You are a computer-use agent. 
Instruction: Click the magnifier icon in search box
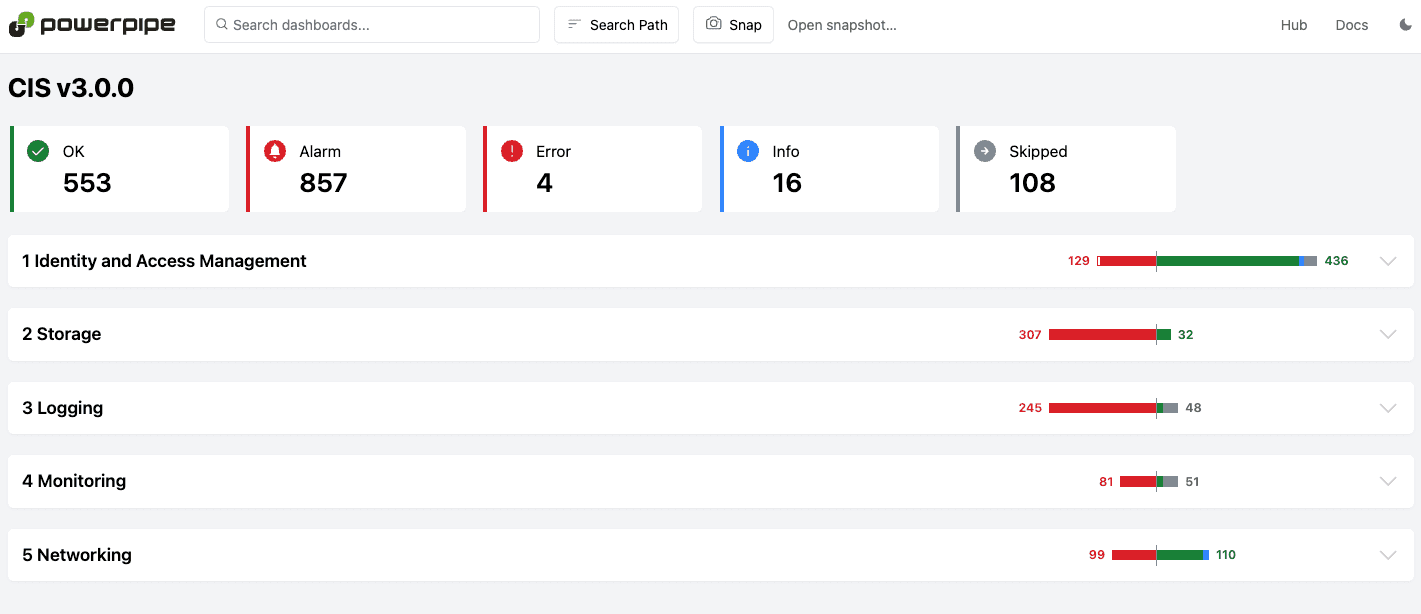click(221, 24)
